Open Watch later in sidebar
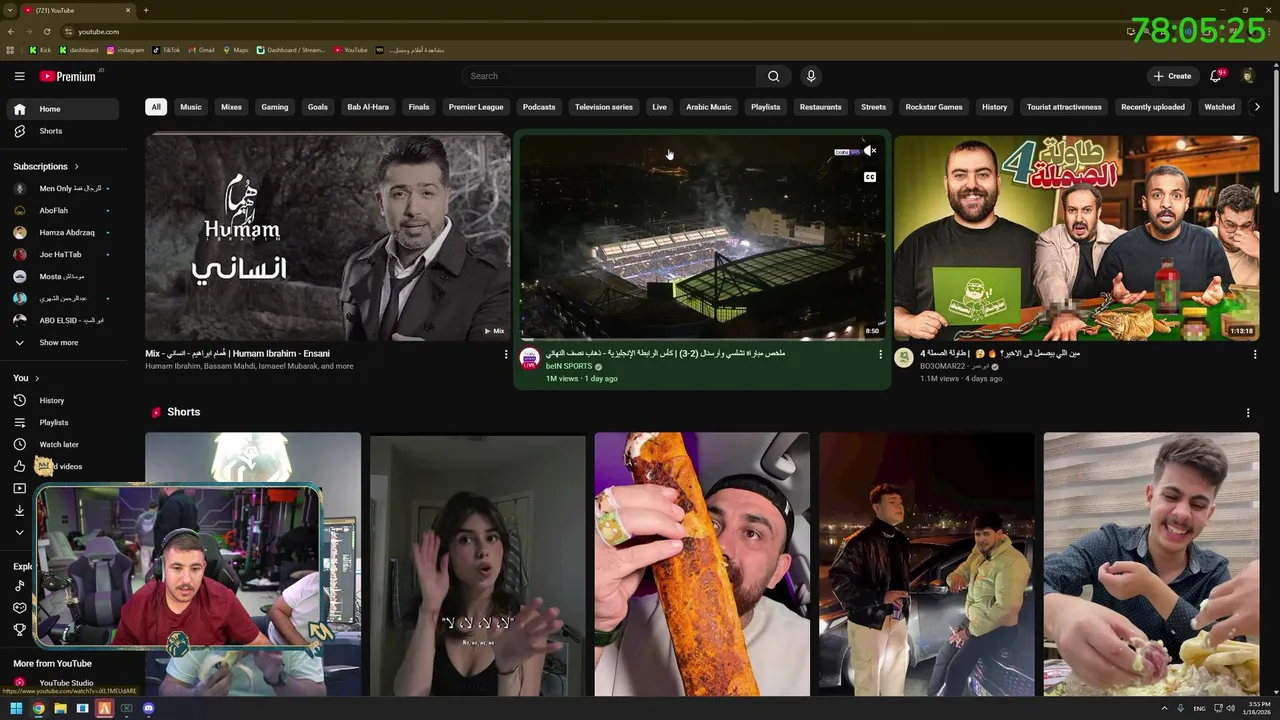 pyautogui.click(x=62, y=444)
